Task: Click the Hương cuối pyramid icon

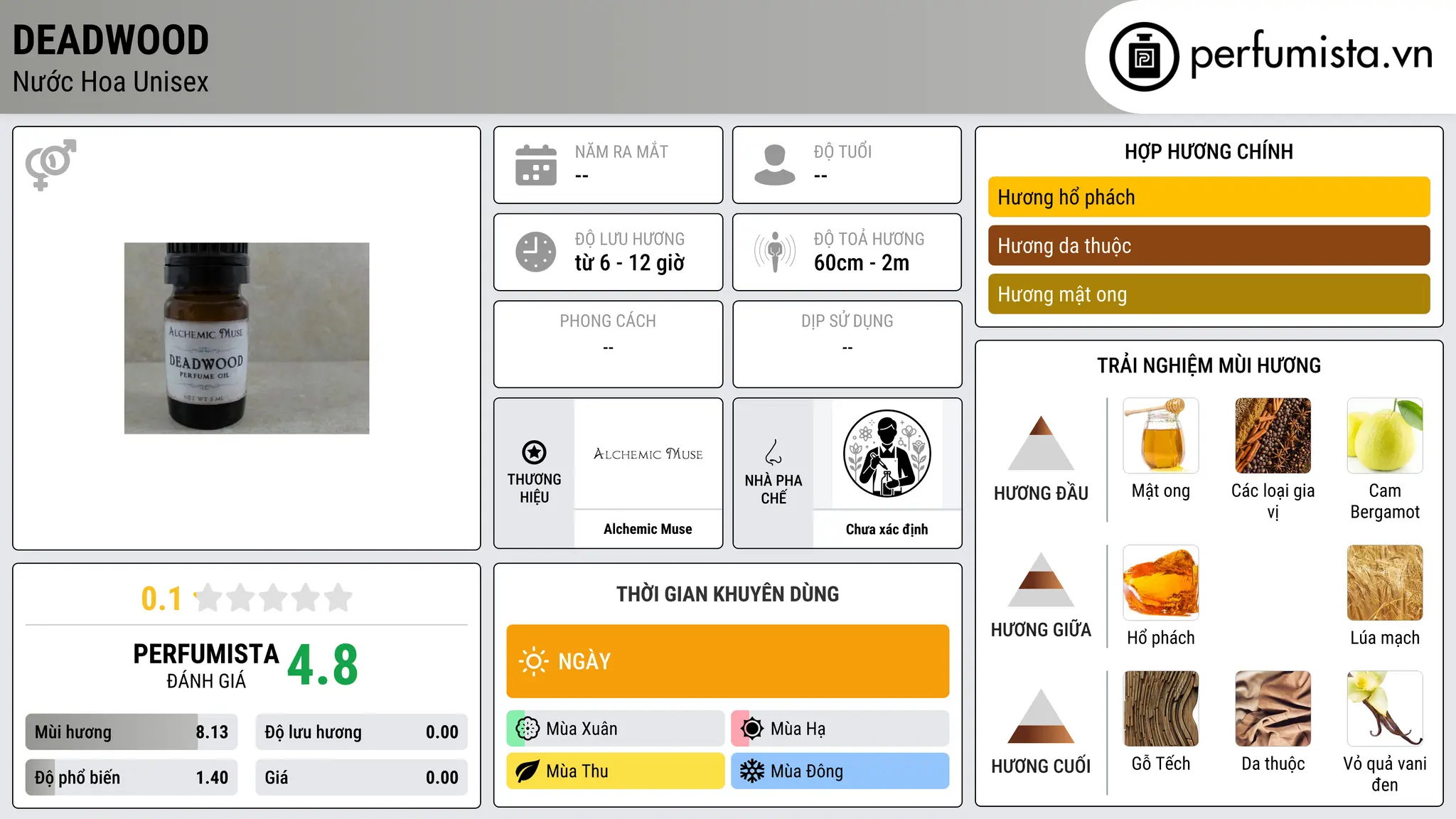Action: point(1041,716)
